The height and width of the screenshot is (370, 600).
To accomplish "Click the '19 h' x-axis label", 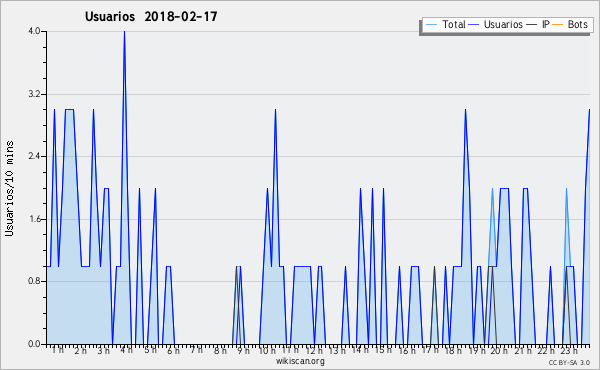I will pos(477,350).
